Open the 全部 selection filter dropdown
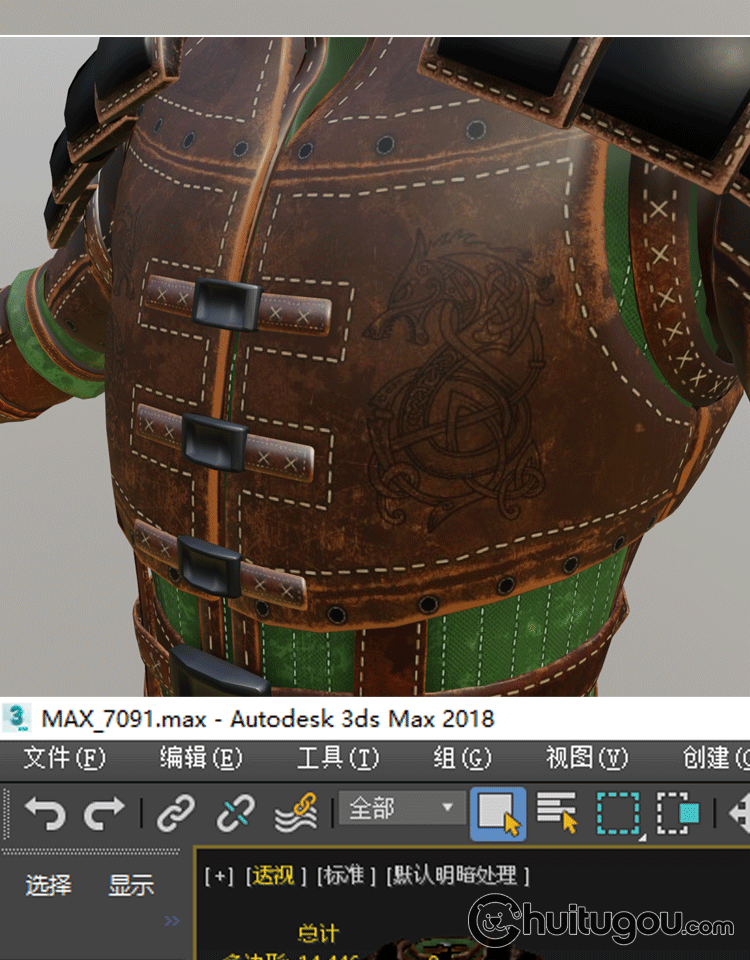Screen dimensions: 750x960 [399, 808]
